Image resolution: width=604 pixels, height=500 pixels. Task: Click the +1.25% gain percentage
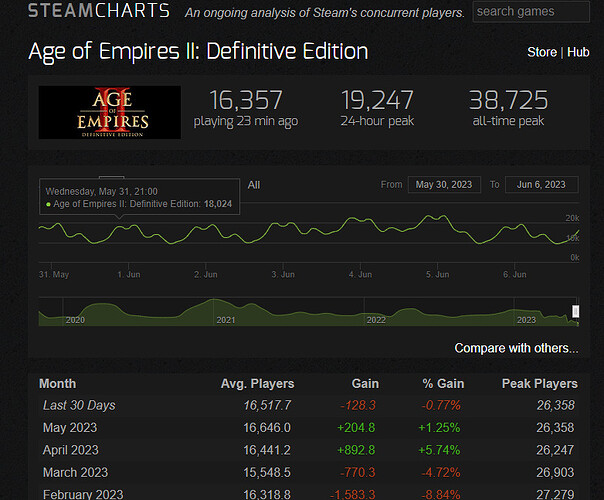click(439, 428)
